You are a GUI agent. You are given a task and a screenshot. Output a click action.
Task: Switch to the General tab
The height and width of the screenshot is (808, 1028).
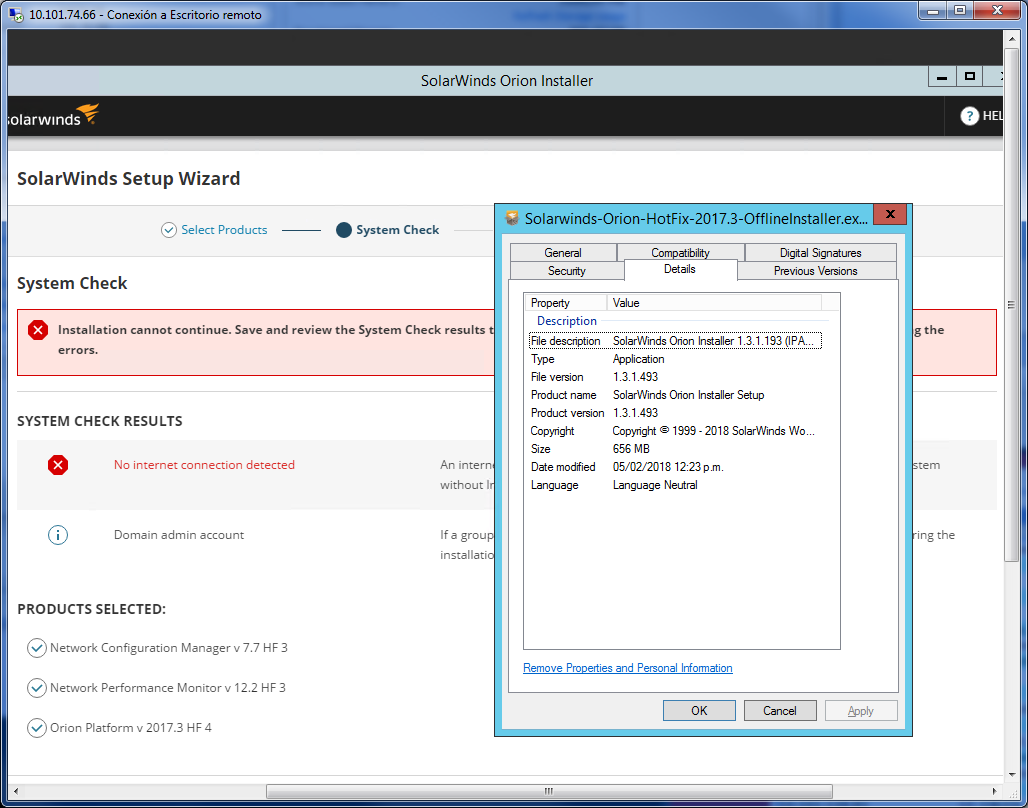[563, 252]
